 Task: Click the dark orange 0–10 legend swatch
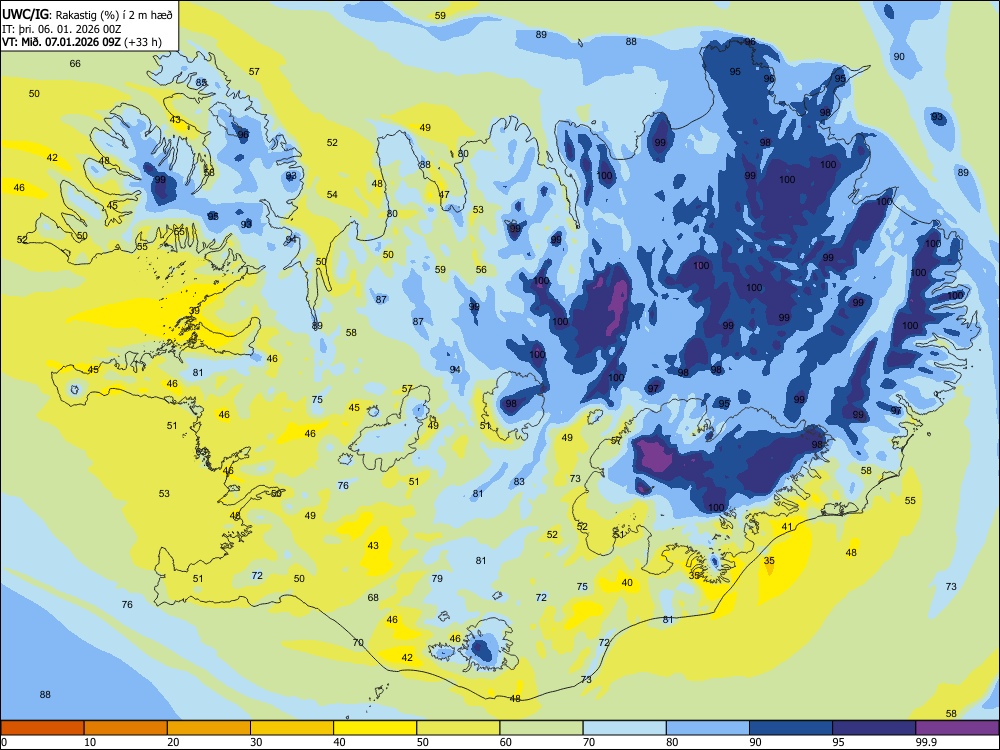(42, 728)
